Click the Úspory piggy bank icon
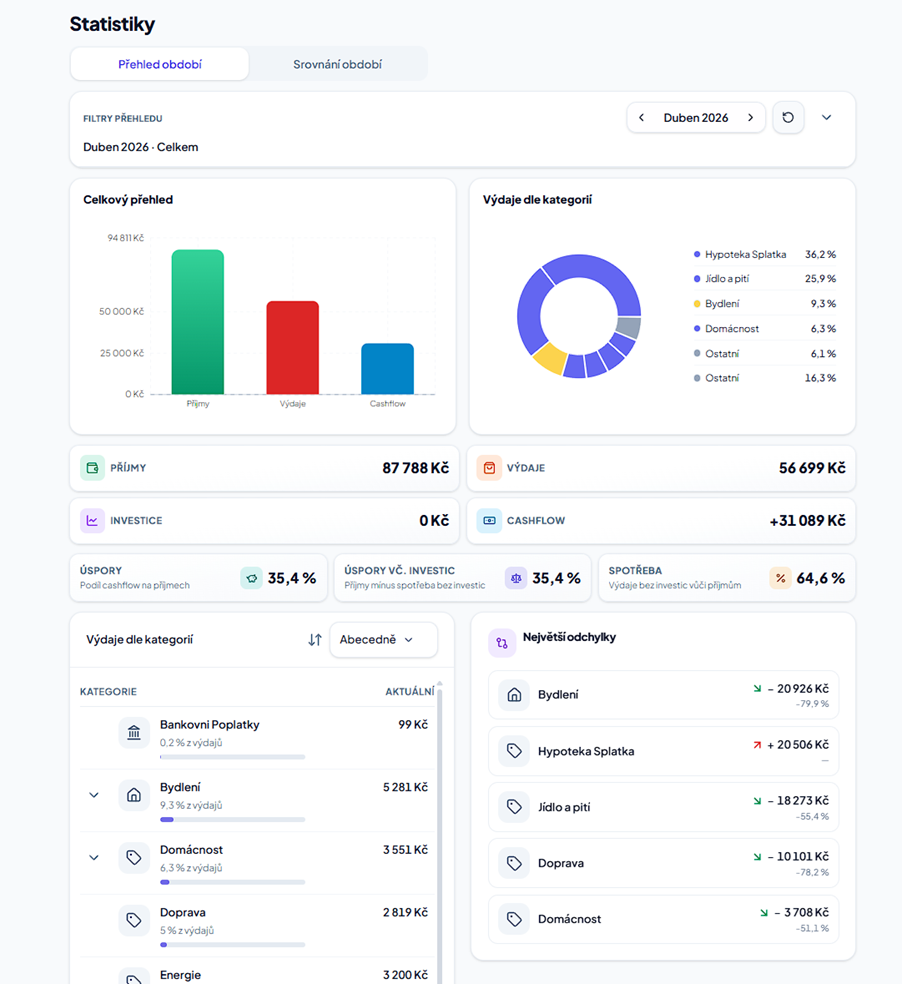The image size is (902, 984). point(251,578)
